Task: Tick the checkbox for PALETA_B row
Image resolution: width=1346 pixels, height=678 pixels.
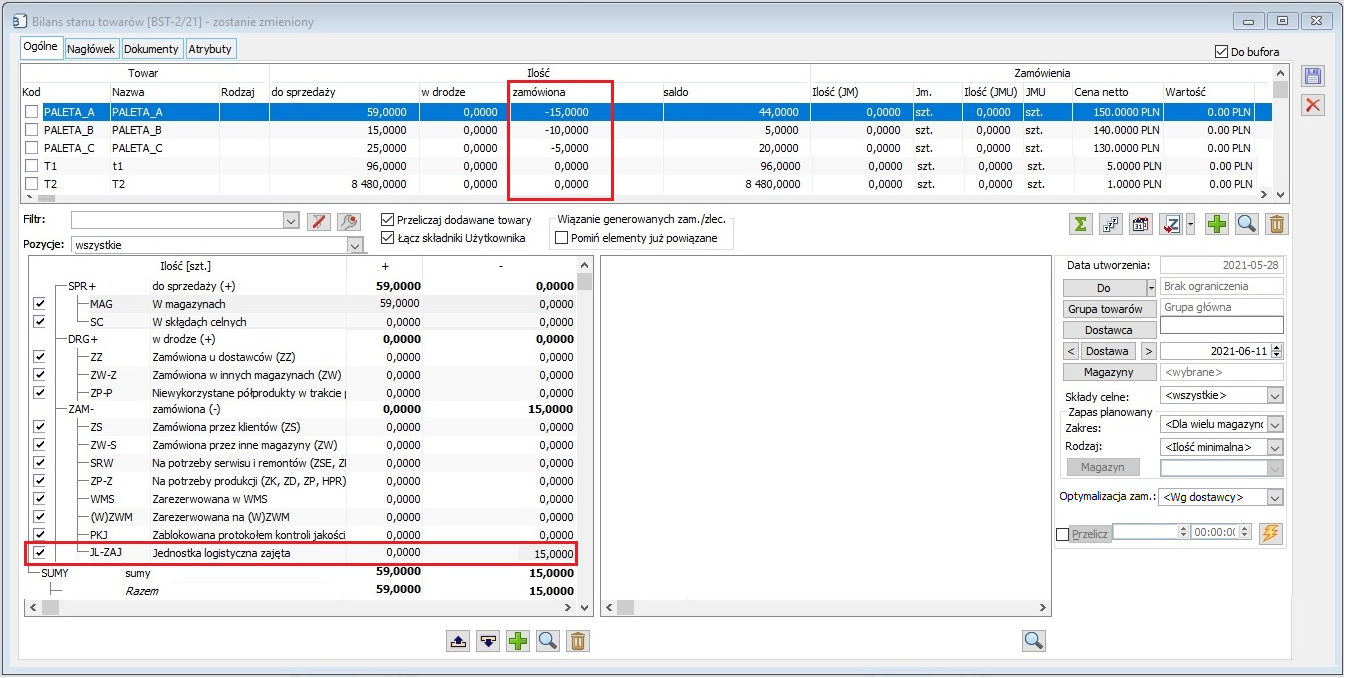Action: pos(32,130)
